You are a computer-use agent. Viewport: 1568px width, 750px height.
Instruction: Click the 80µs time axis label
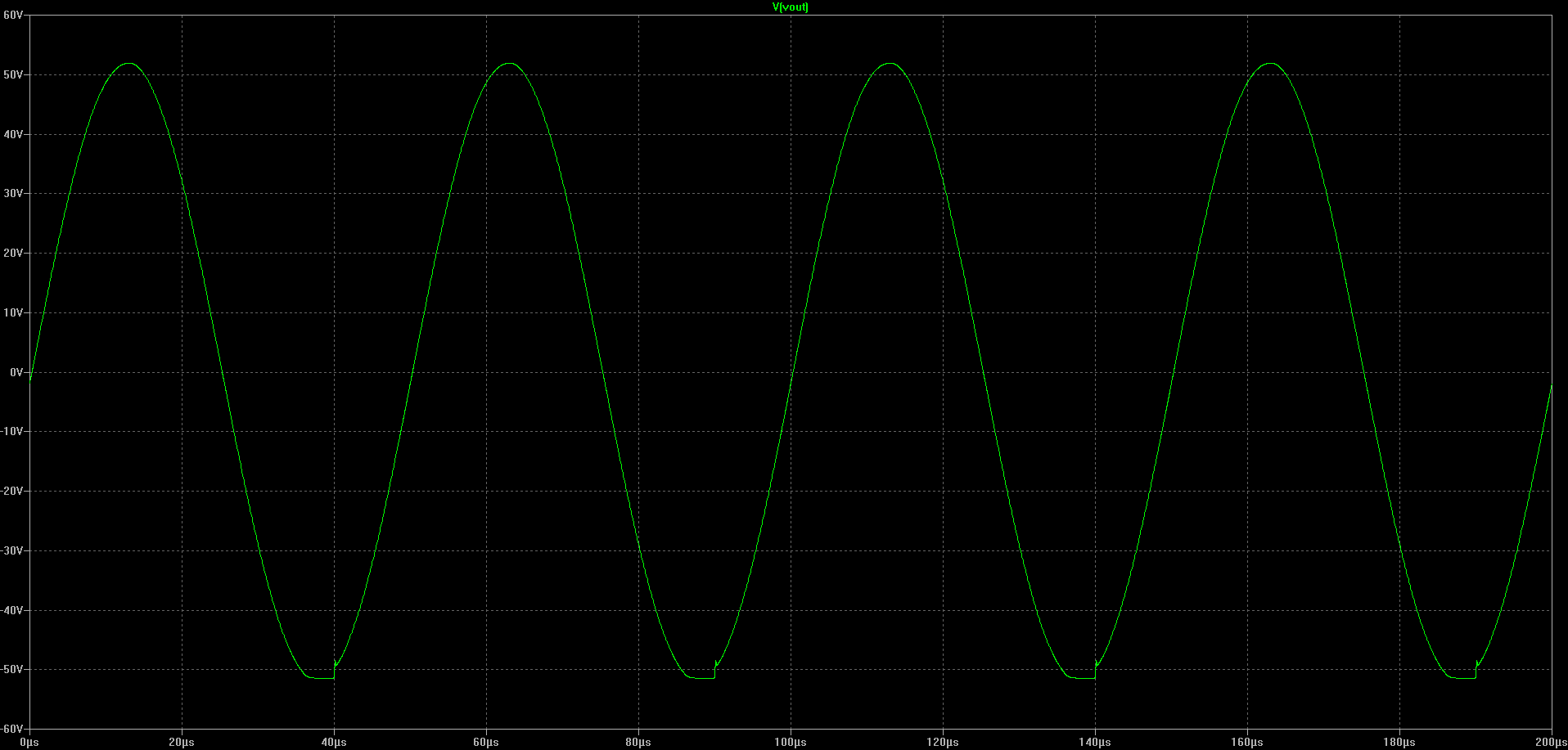[638, 743]
